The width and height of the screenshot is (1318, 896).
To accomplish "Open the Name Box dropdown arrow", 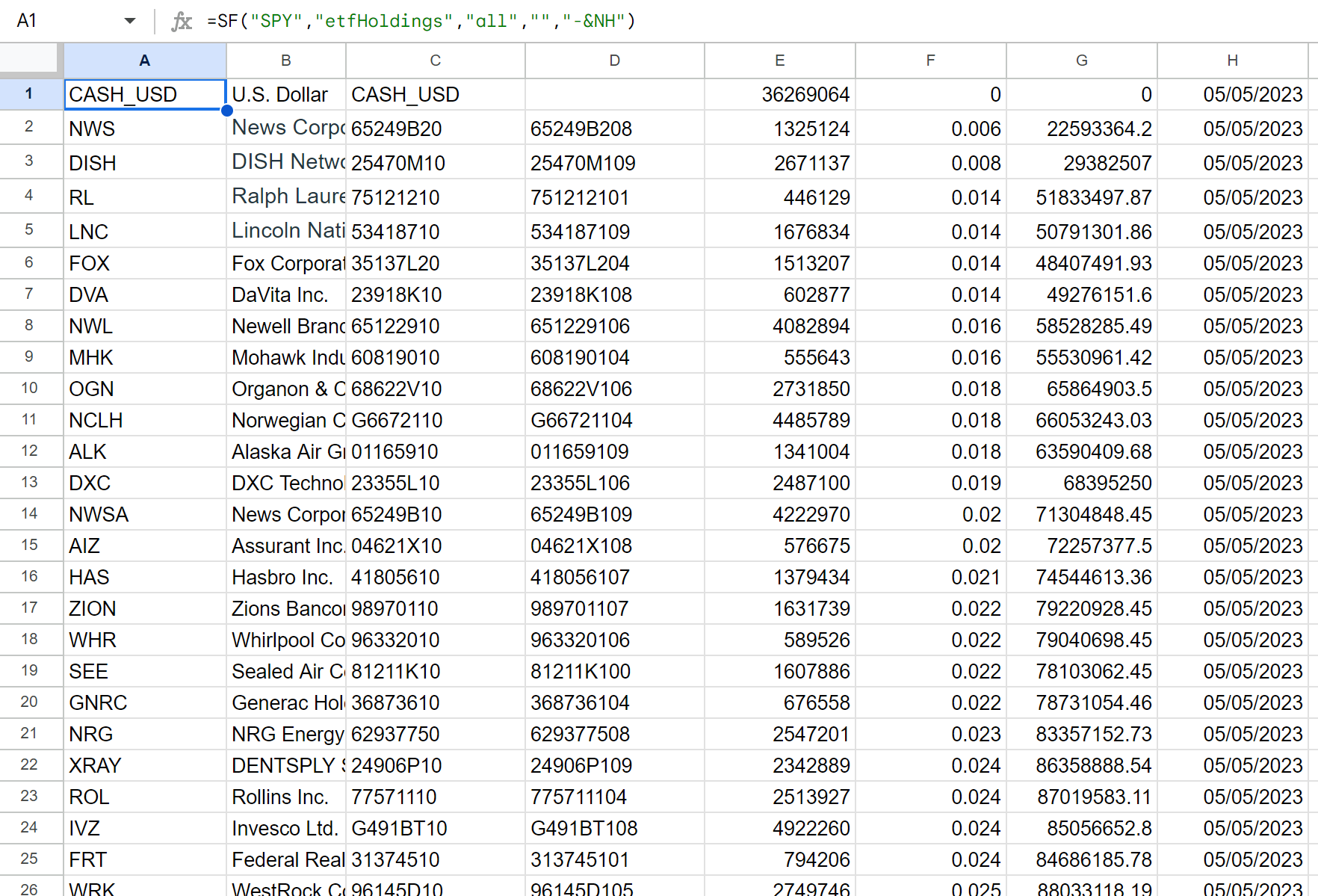I will point(130,21).
